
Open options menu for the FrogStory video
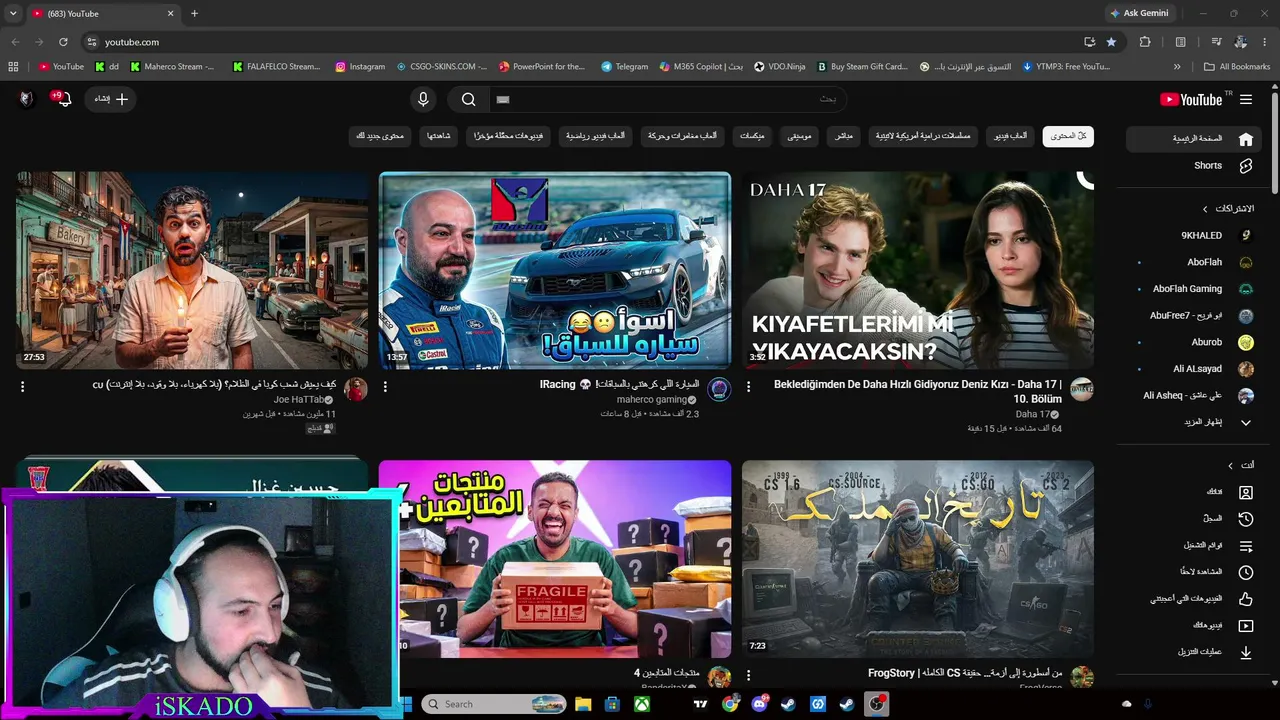(748, 675)
